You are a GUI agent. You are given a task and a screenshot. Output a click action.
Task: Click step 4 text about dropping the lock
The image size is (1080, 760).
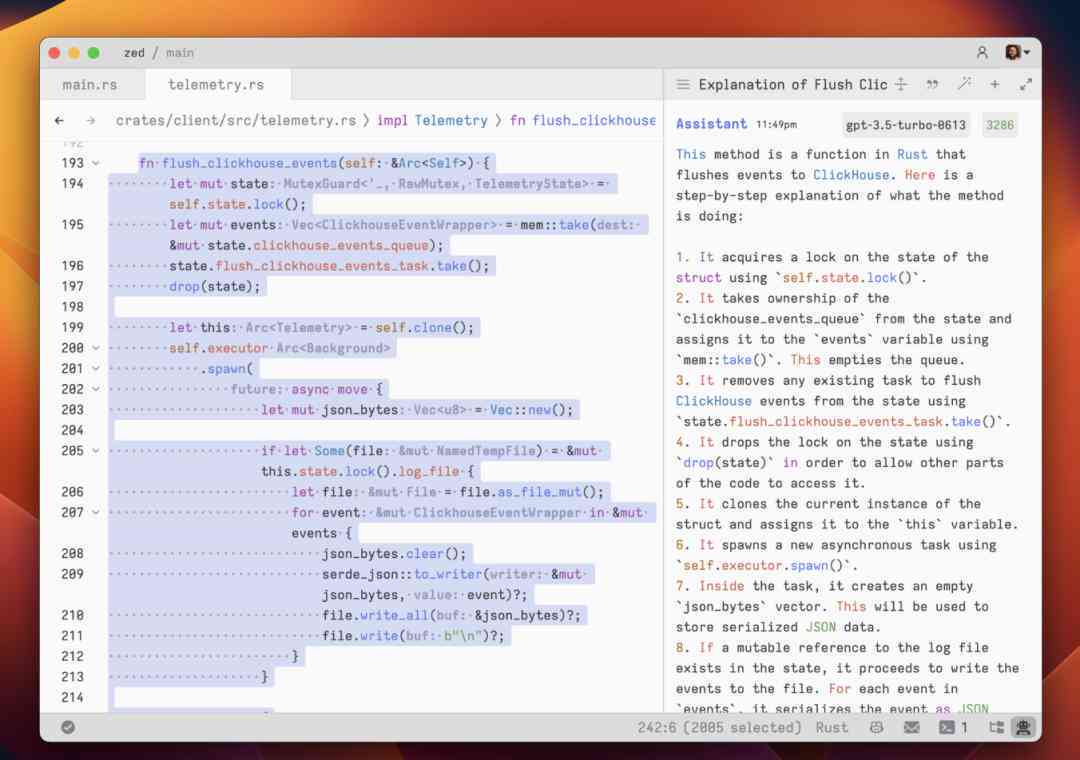point(840,462)
